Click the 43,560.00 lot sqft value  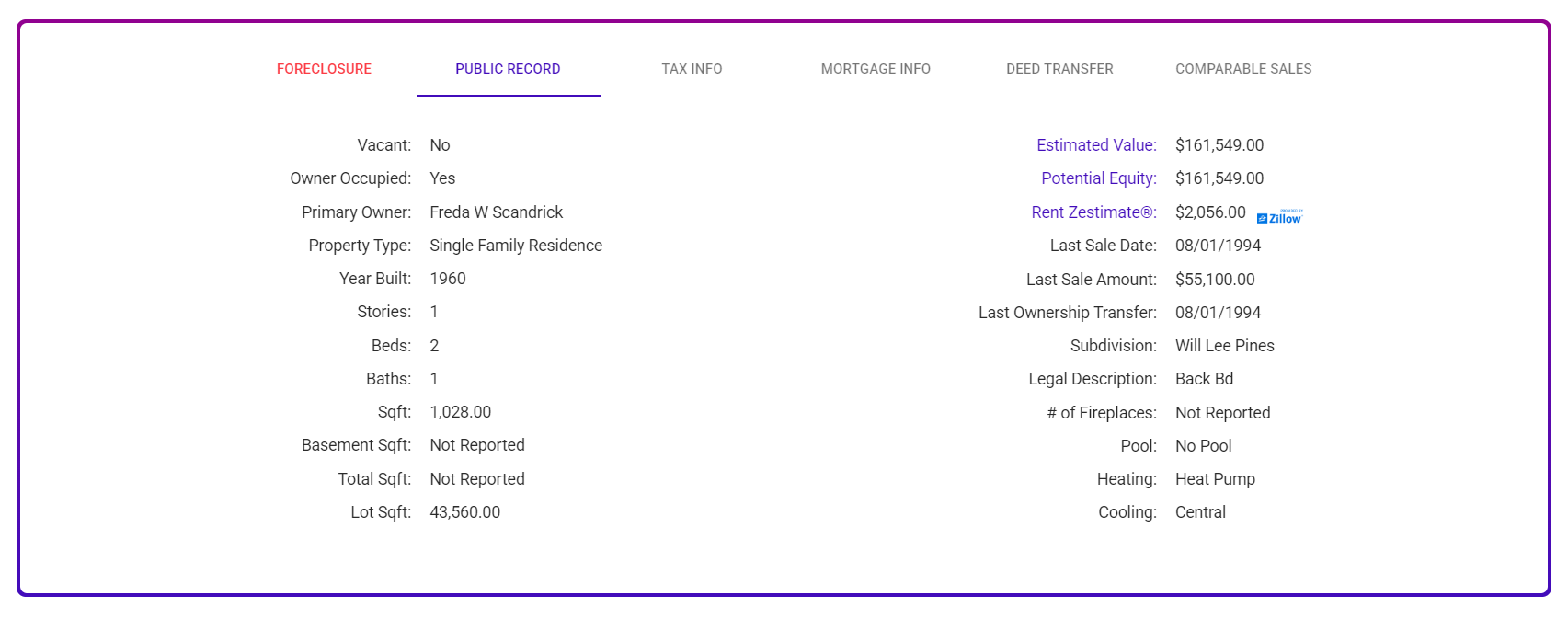tap(465, 512)
